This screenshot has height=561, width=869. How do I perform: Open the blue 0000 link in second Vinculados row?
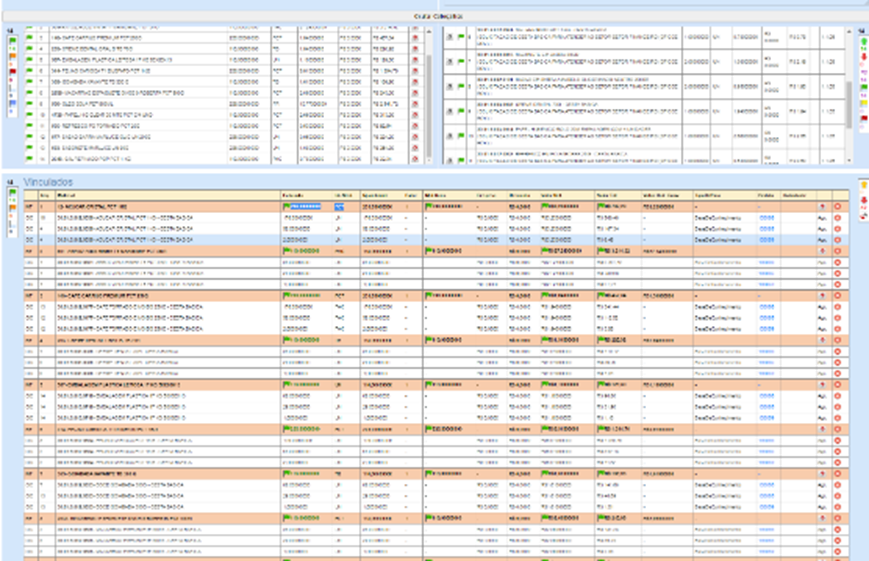(x=766, y=216)
